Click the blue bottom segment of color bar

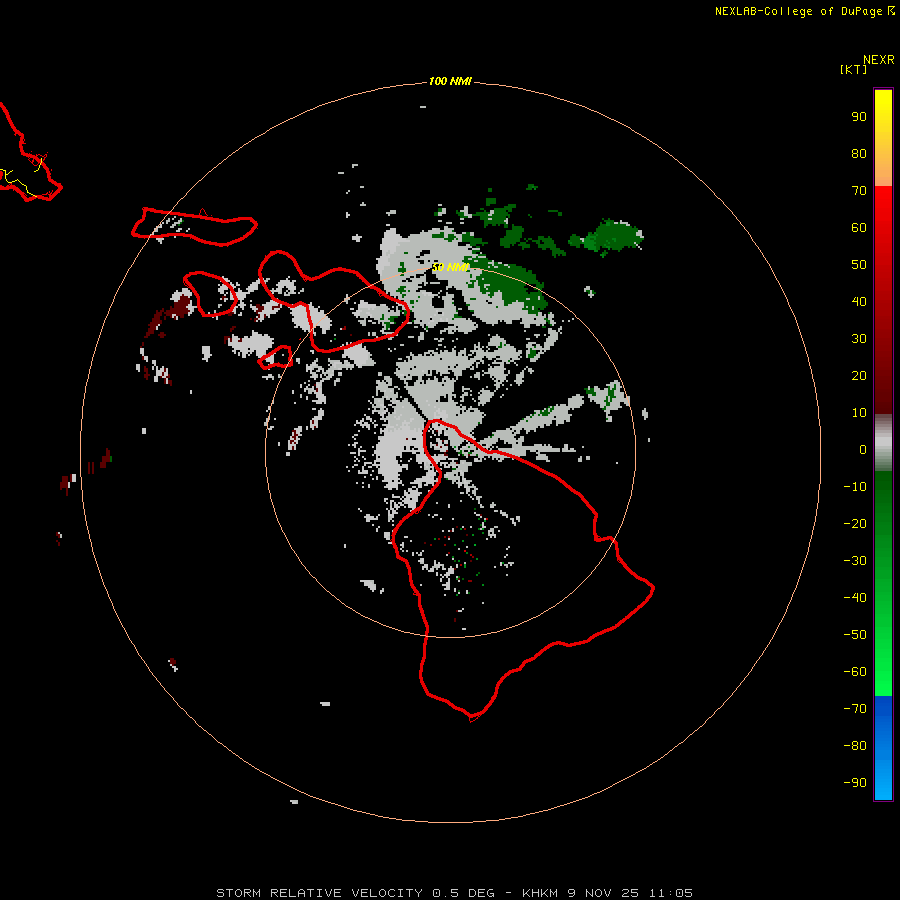(883, 748)
